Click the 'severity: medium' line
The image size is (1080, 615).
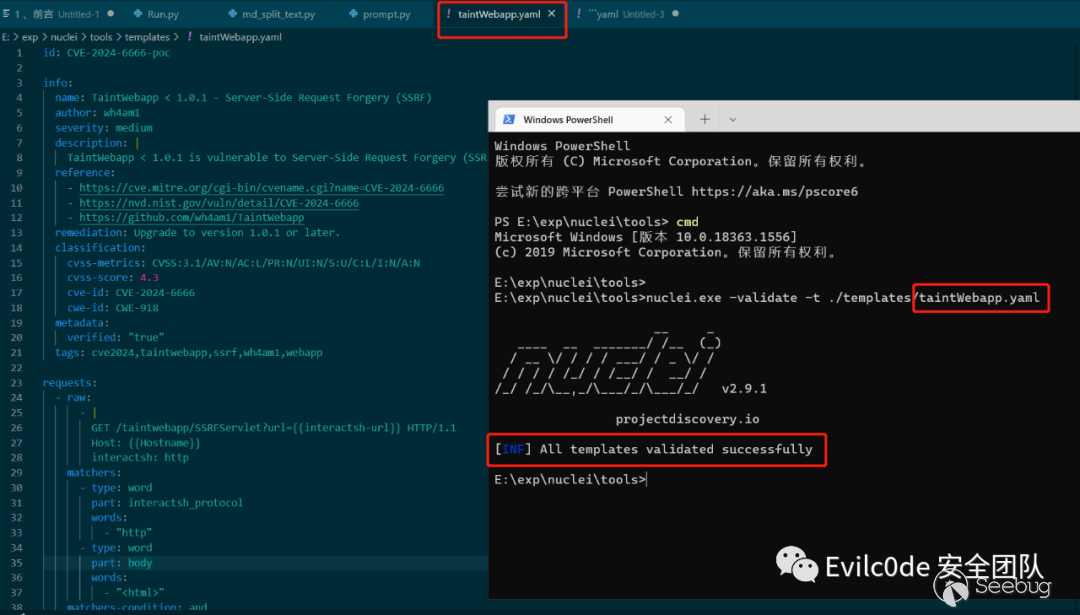(103, 128)
